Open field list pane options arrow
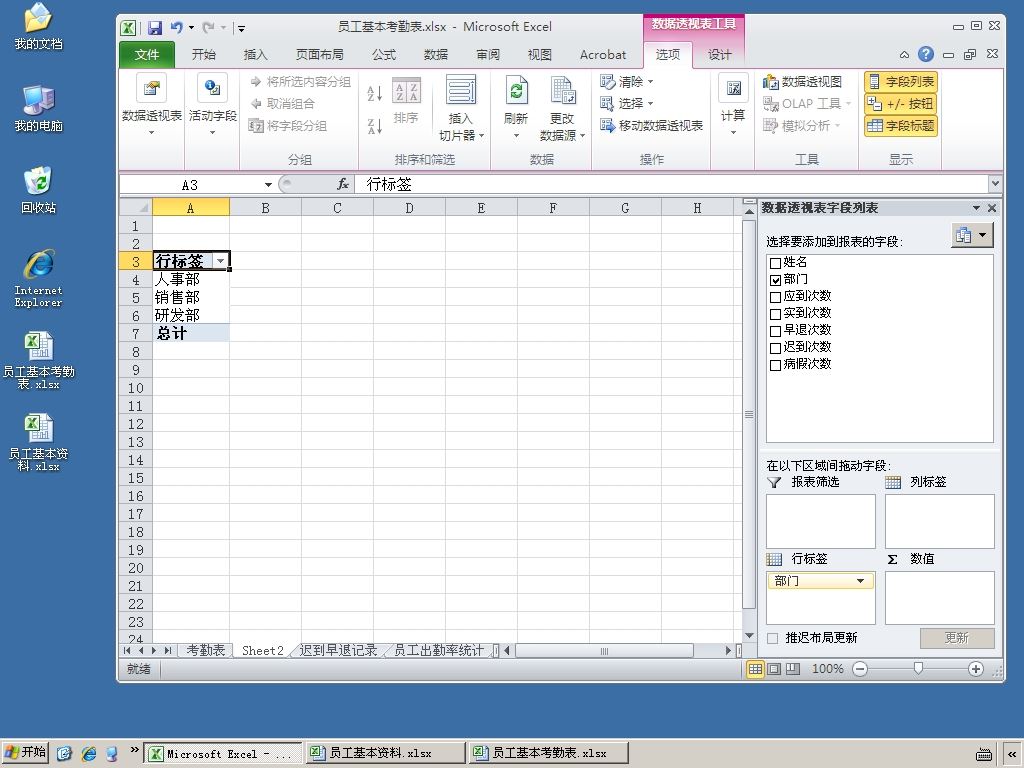This screenshot has width=1024, height=768. pyautogui.click(x=976, y=208)
